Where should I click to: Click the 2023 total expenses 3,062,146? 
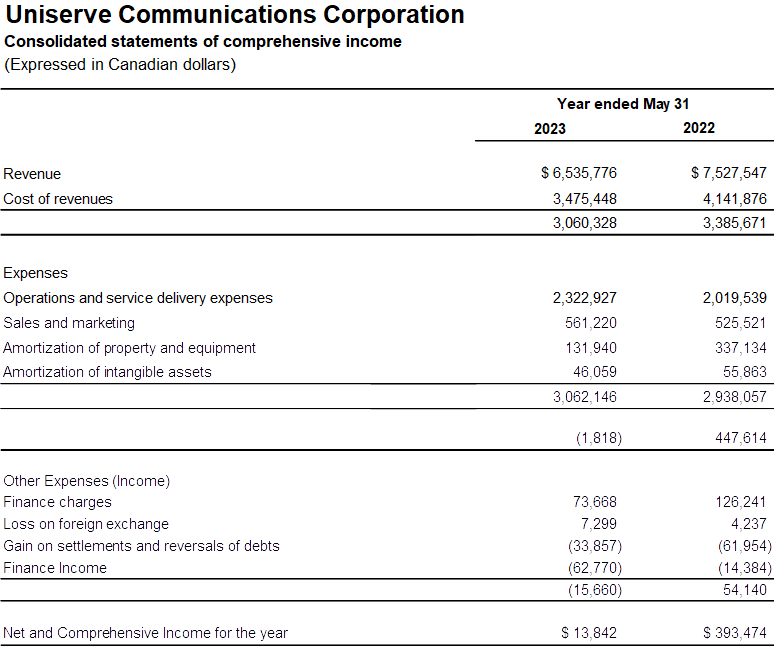[584, 397]
